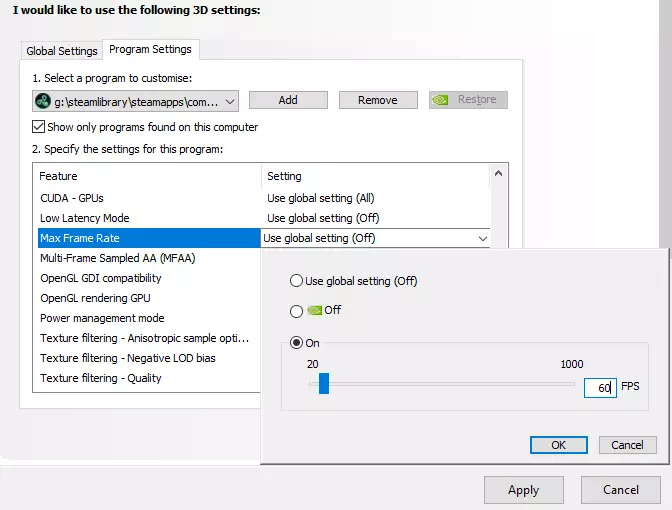Screen dimensions: 672x510
Task: Choose the On radio button
Action: [296, 343]
